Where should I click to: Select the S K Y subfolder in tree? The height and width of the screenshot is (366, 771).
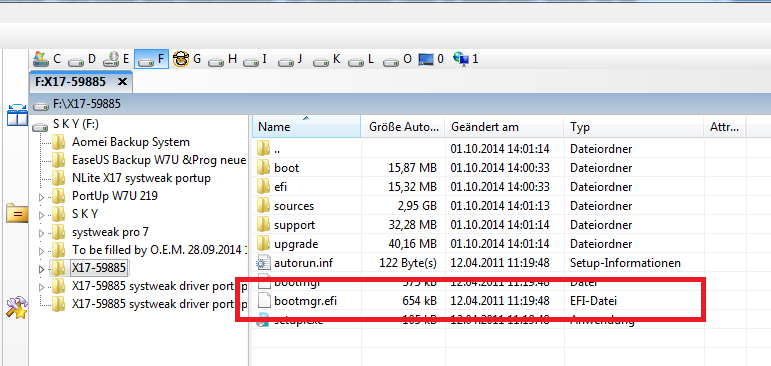click(85, 214)
